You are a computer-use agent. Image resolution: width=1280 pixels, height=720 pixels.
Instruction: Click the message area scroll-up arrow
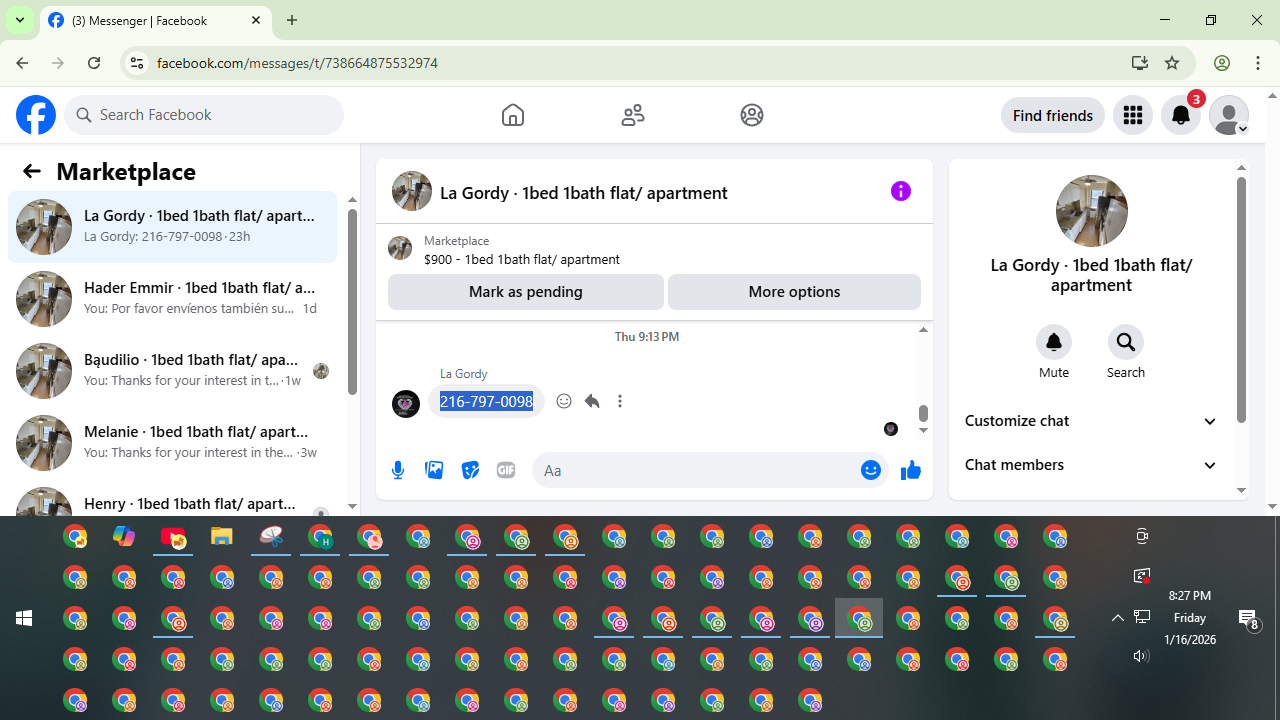(x=923, y=330)
